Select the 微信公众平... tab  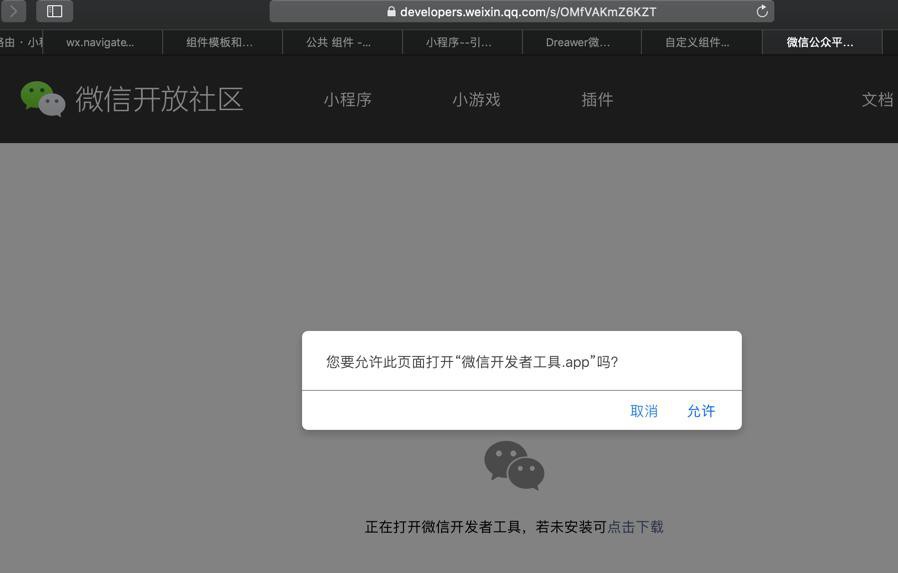[822, 42]
